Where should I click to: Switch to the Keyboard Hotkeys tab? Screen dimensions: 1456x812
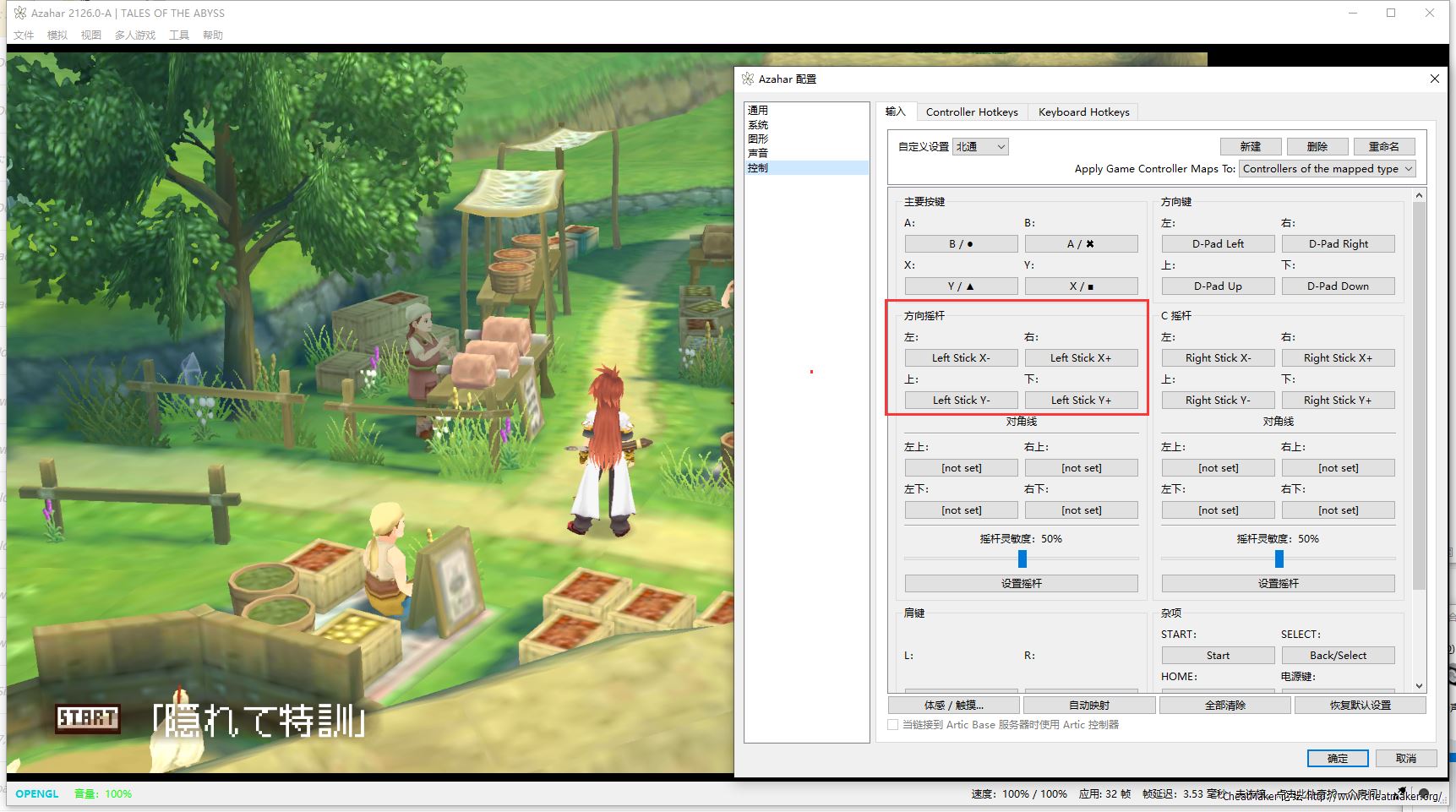pyautogui.click(x=1084, y=112)
